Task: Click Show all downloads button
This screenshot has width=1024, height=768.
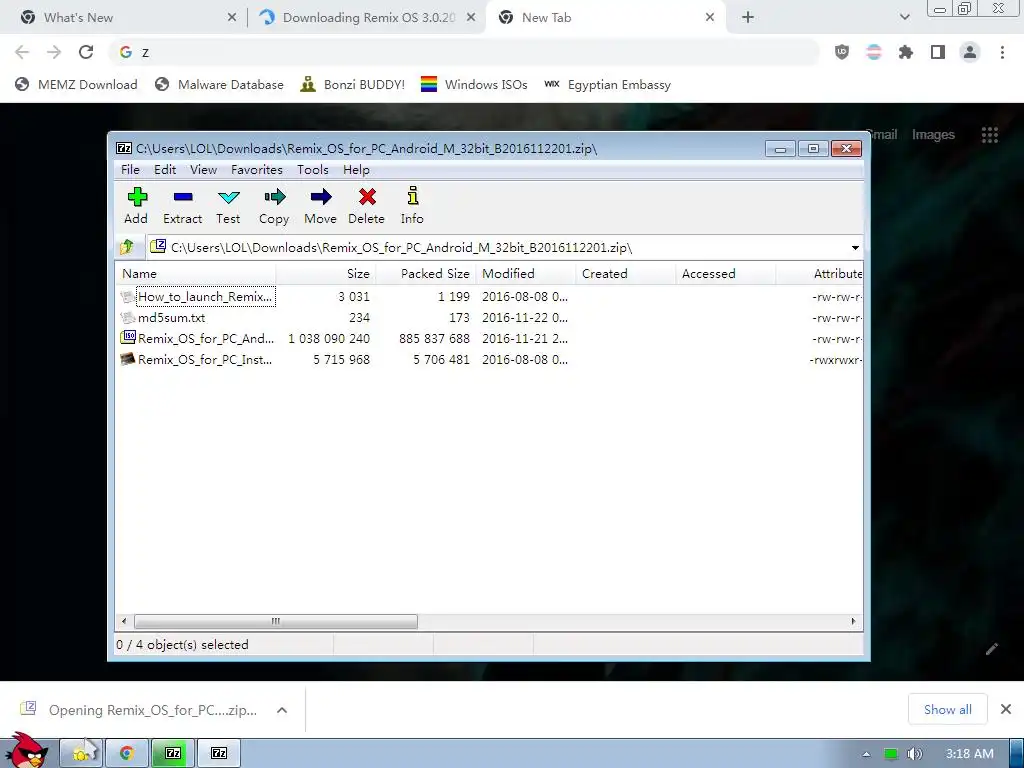Action: 948,709
